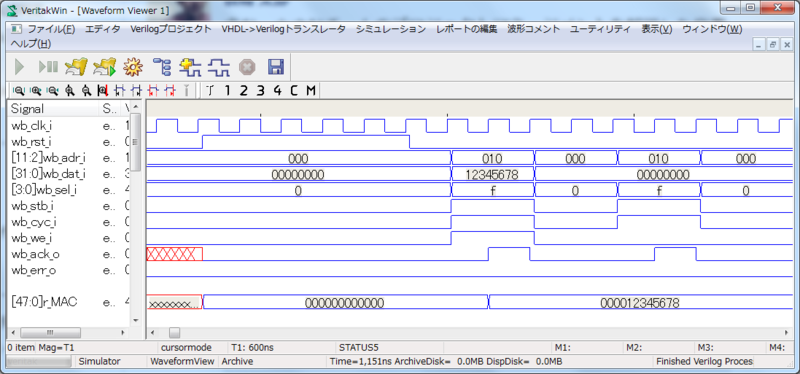Open project using the yellow folder icon
Screen dimensions: 800x374
point(76,67)
